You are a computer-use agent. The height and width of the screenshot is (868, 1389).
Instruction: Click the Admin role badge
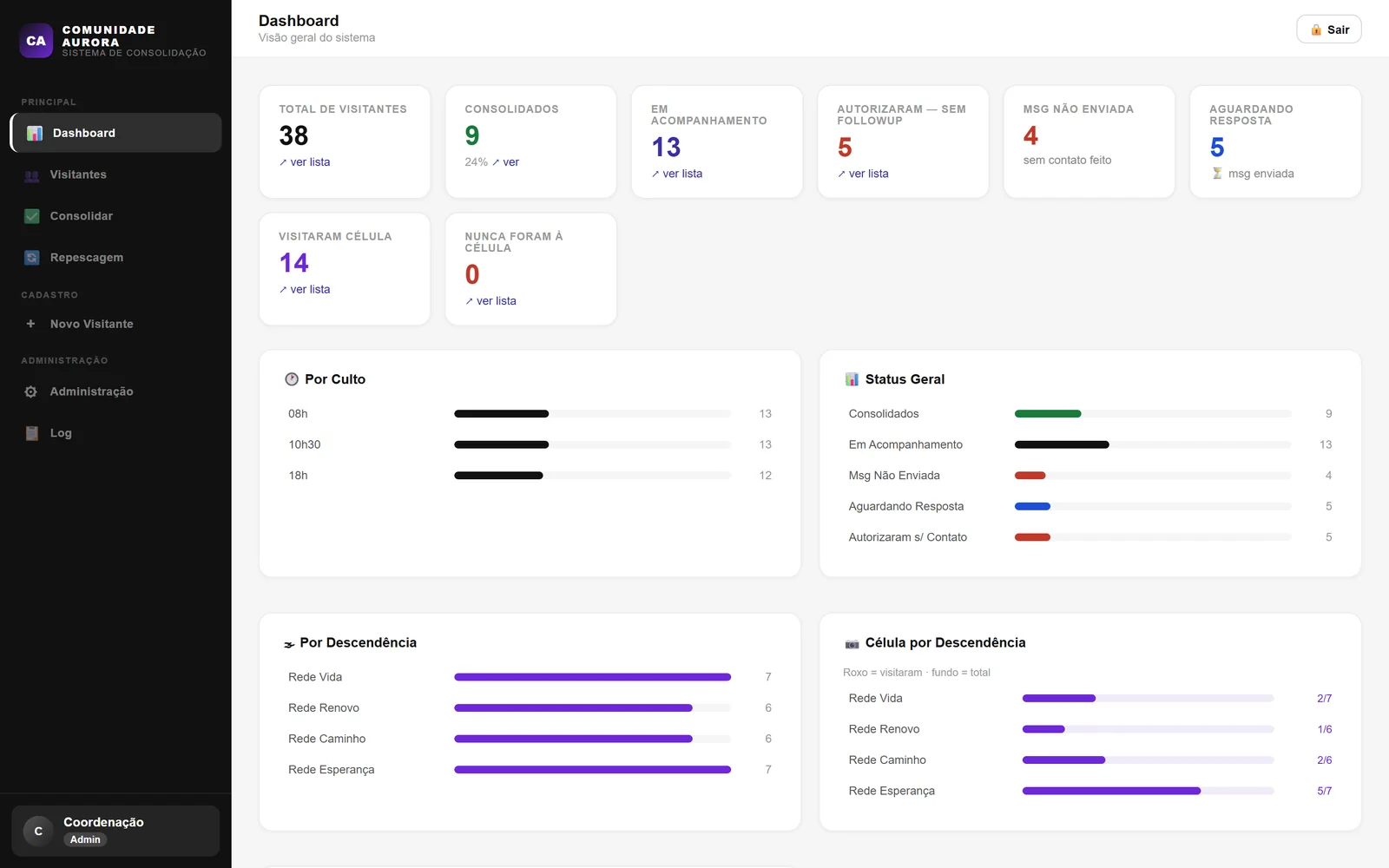(85, 839)
